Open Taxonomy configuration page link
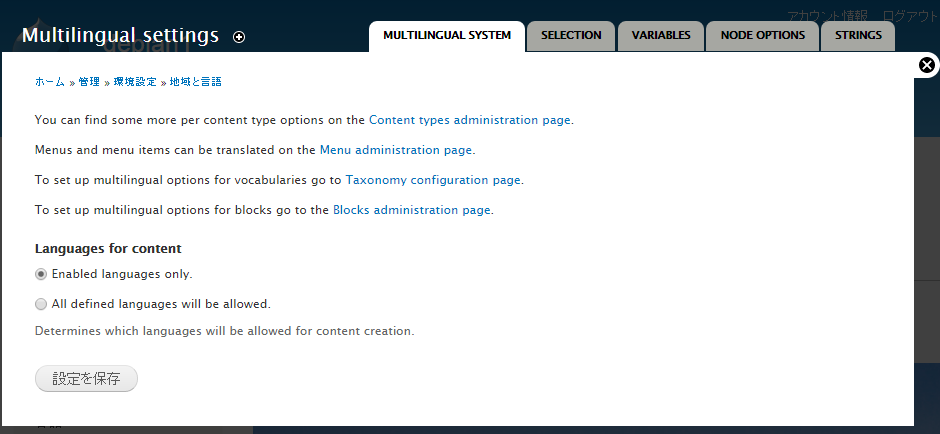The image size is (940, 434). [433, 180]
